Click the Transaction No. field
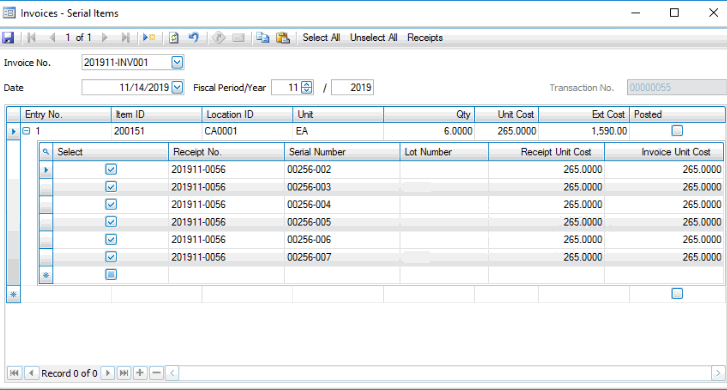 tap(676, 87)
